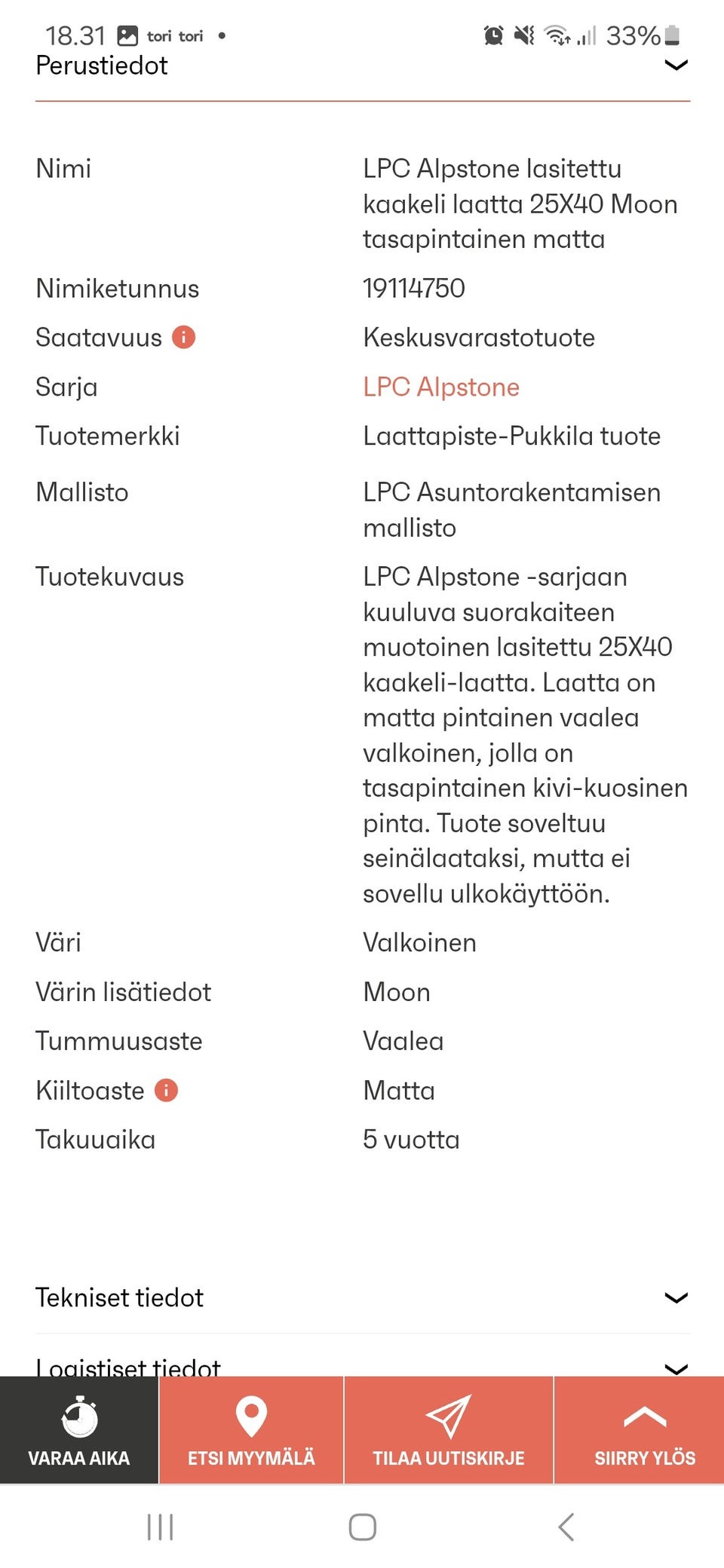Open the Tekniset tiedot section heading
The image size is (724, 1568).
(x=119, y=1297)
